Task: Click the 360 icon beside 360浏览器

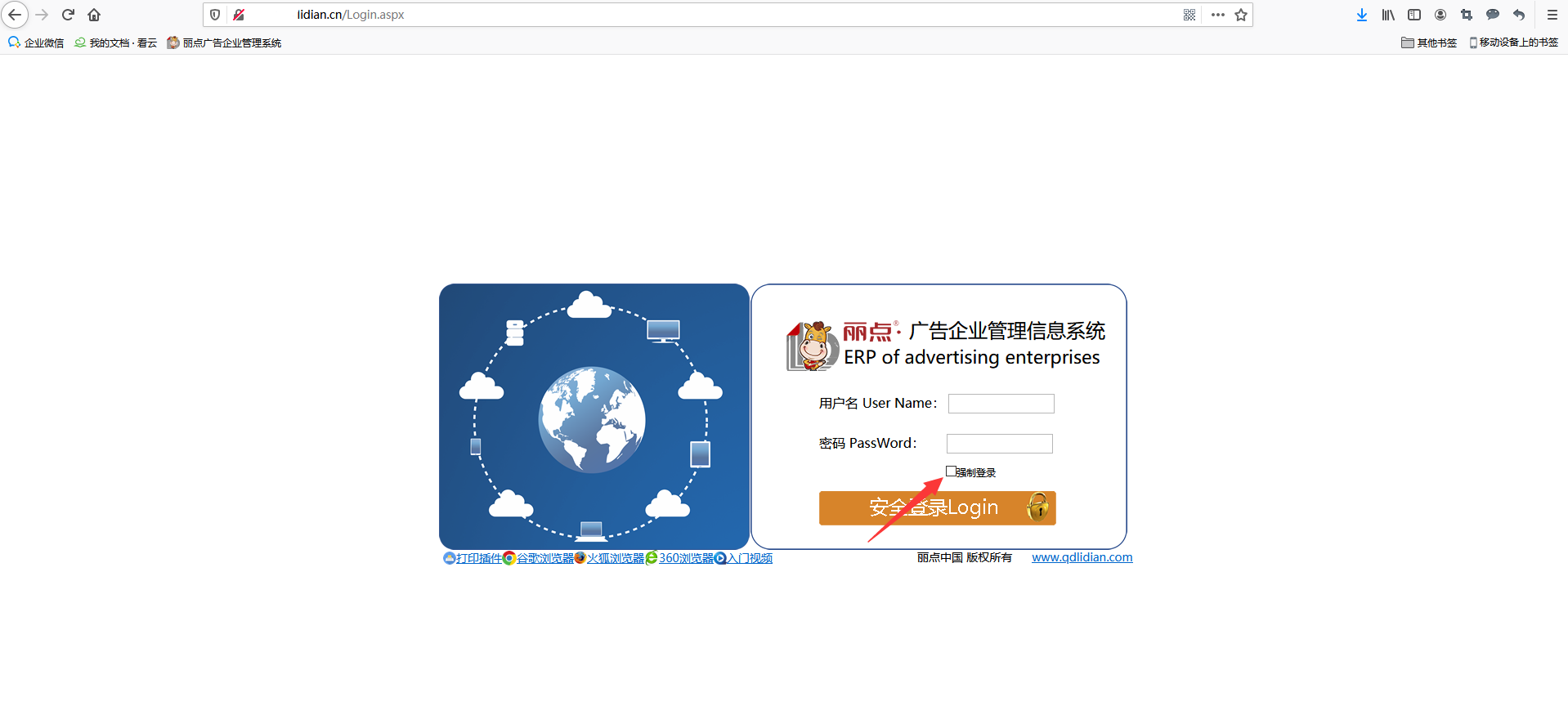Action: [652, 558]
